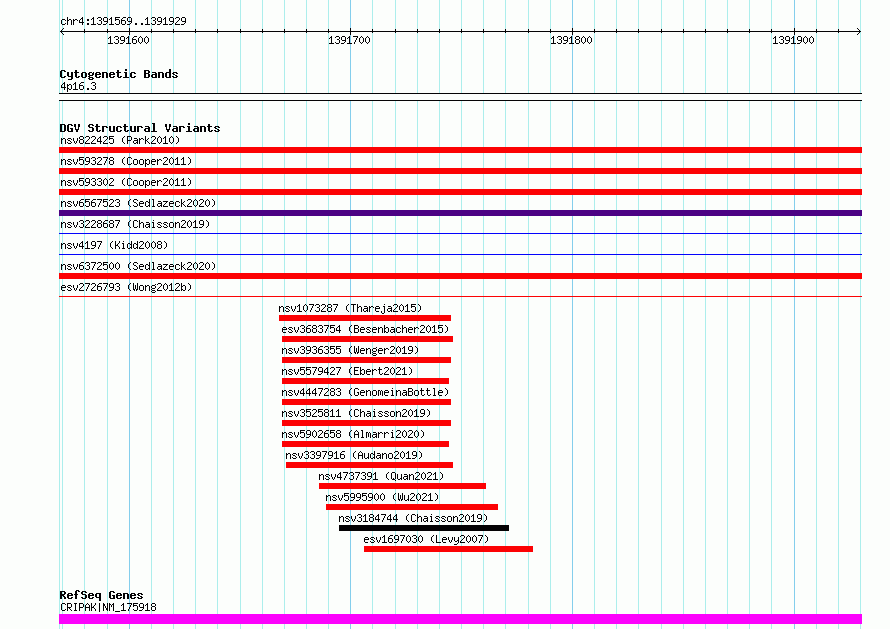Open esv1697030 (Levy2007) variant label
This screenshot has width=890, height=629.
point(426,539)
